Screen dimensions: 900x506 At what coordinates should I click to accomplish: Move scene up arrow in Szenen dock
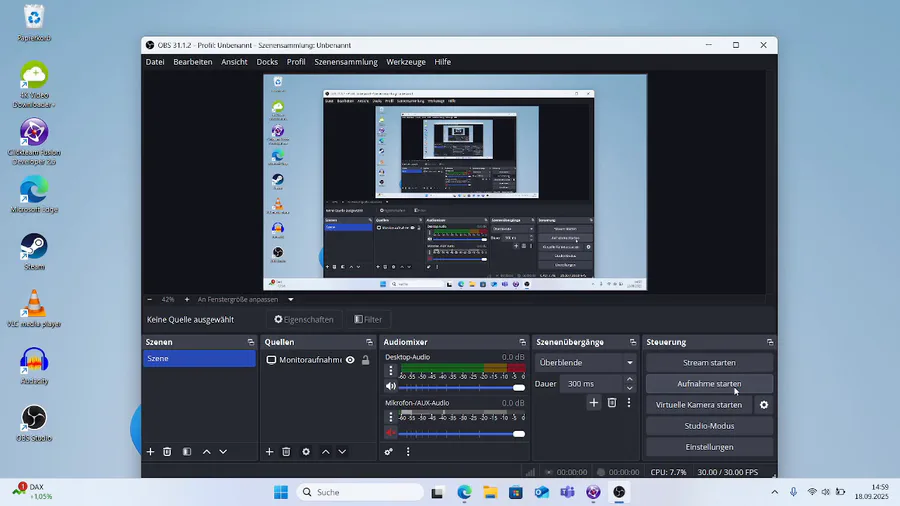(207, 452)
